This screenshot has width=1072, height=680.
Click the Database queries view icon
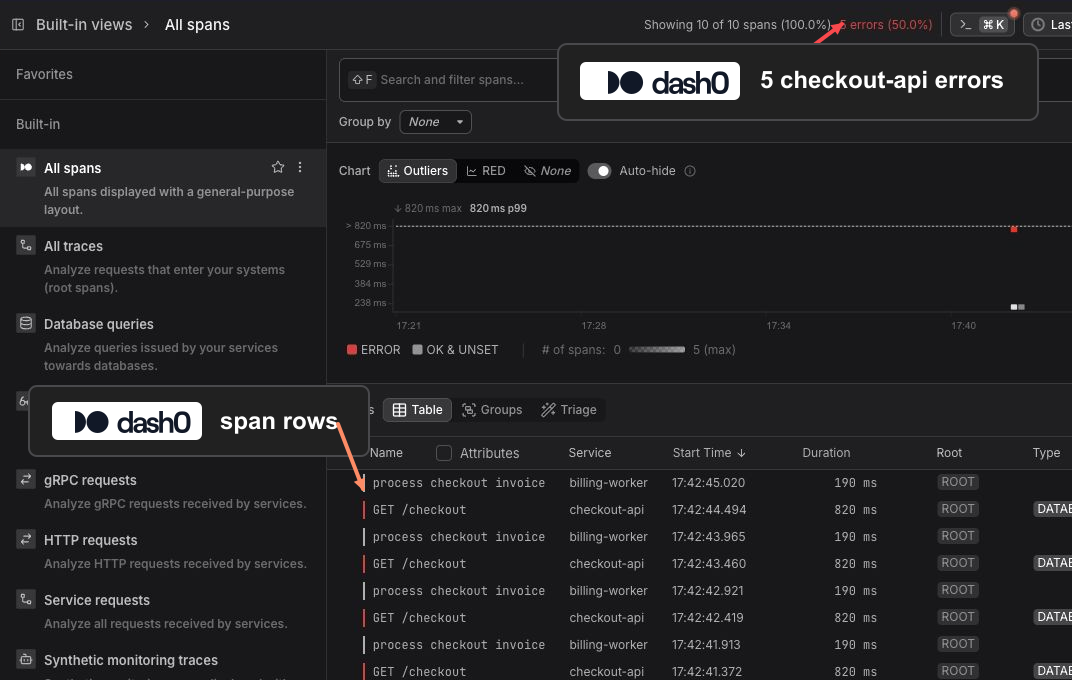[26, 323]
